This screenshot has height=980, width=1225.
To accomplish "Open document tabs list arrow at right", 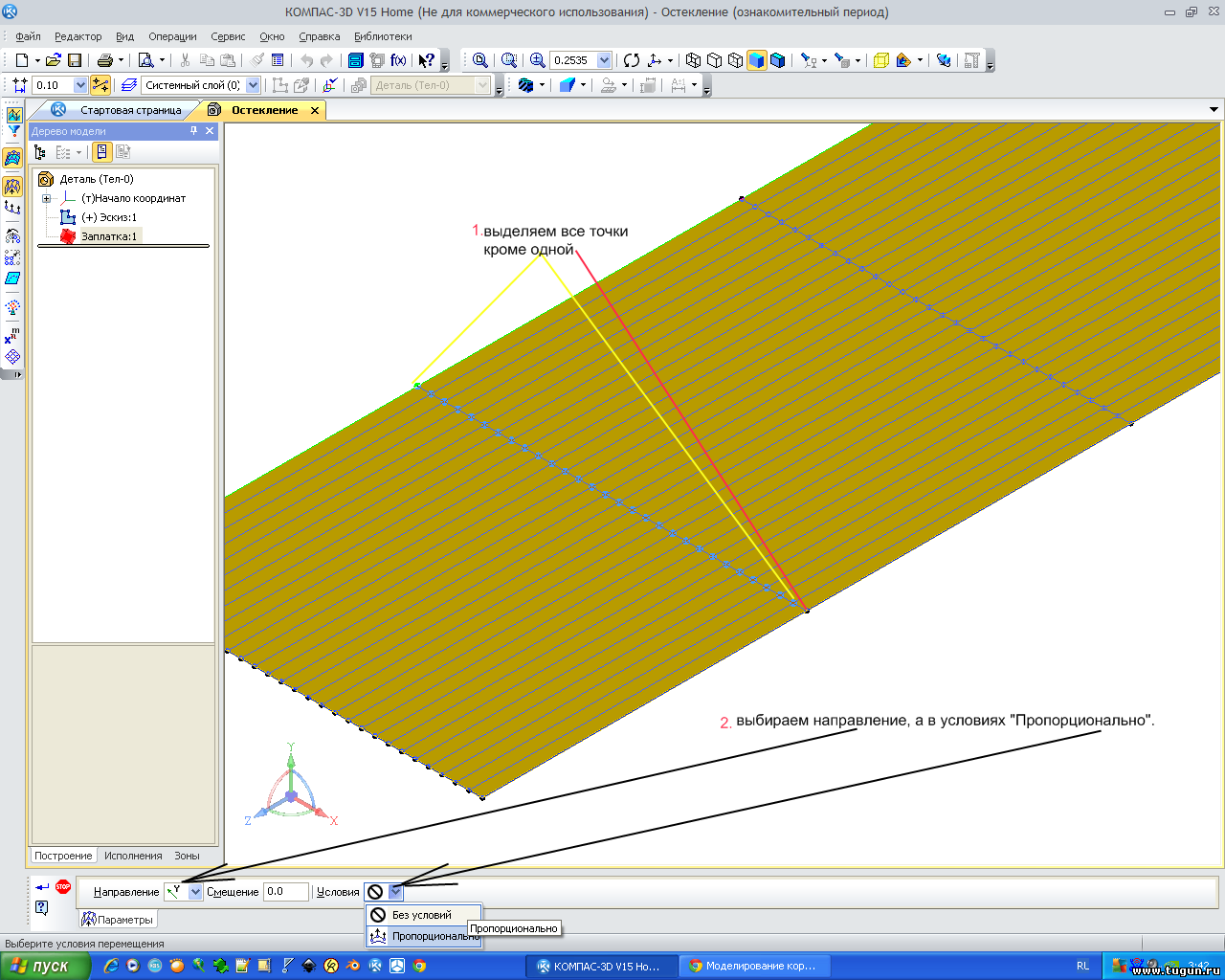I will [x=1214, y=110].
